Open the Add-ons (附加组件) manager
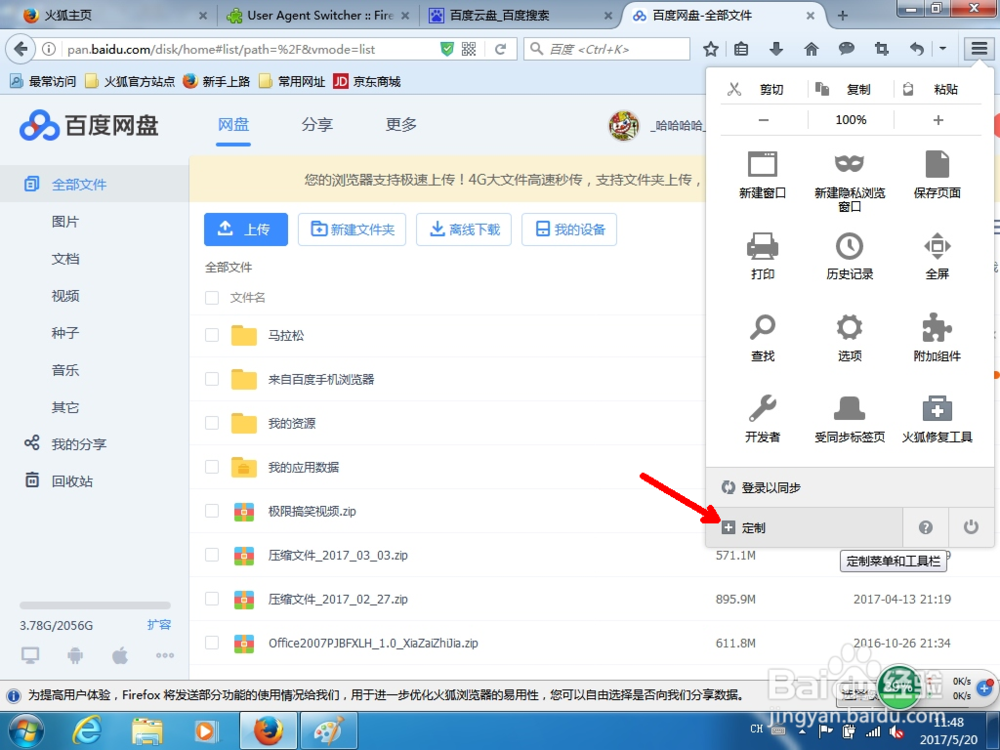This screenshot has height=750, width=1000. click(x=936, y=330)
